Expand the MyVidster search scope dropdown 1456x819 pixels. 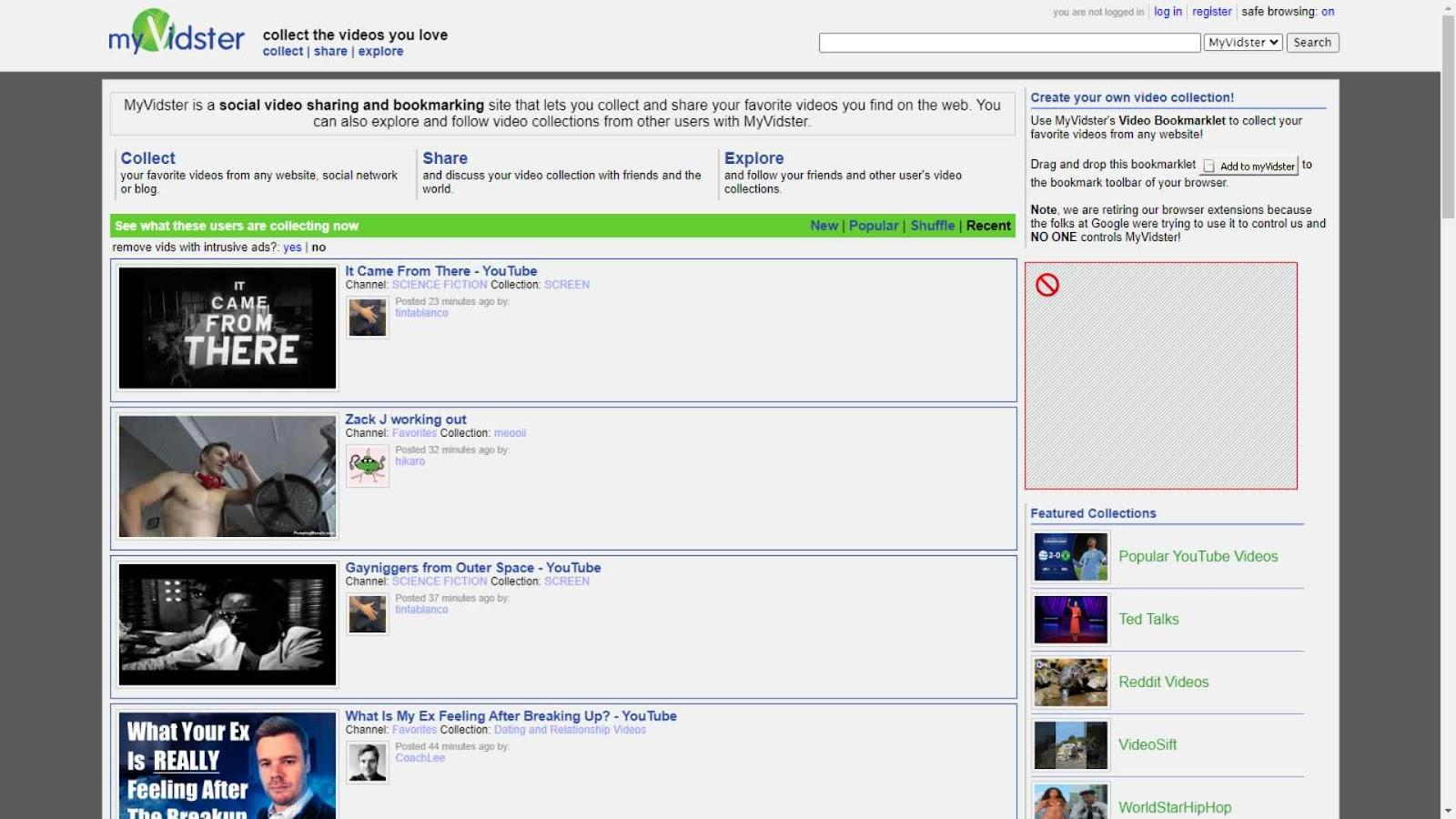pyautogui.click(x=1243, y=43)
